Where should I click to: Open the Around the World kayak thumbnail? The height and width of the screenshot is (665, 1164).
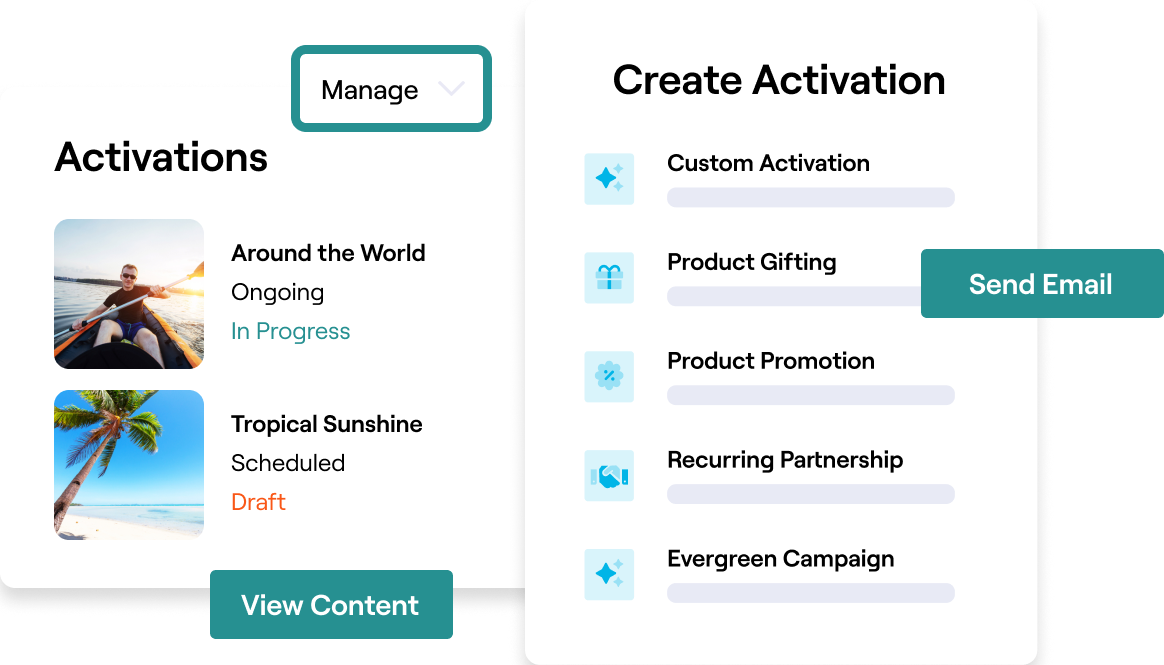coord(129,294)
